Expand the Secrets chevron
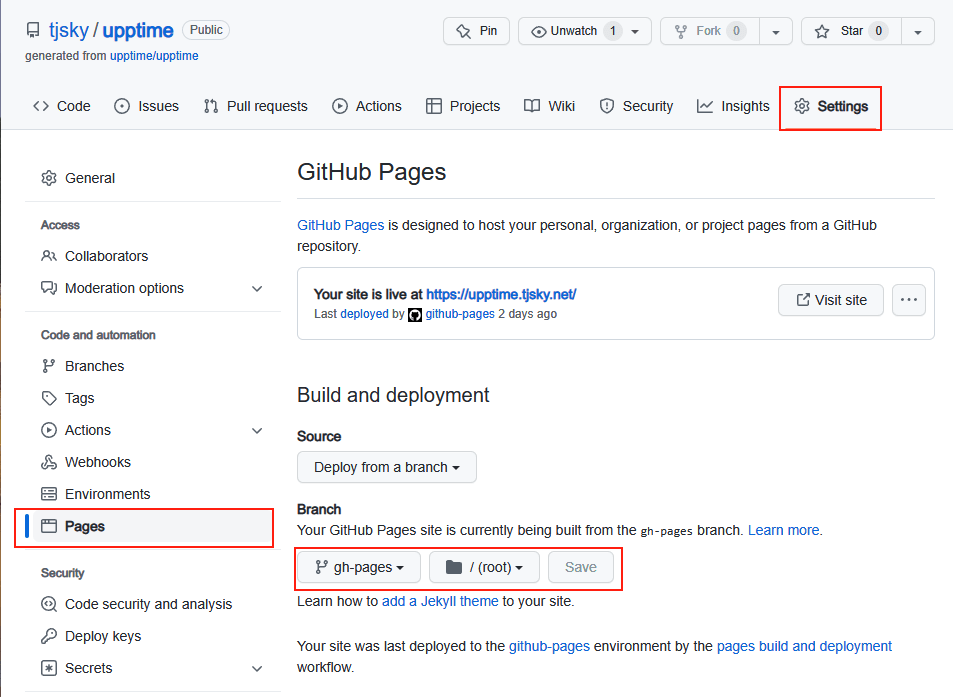The width and height of the screenshot is (953, 697). click(x=257, y=668)
